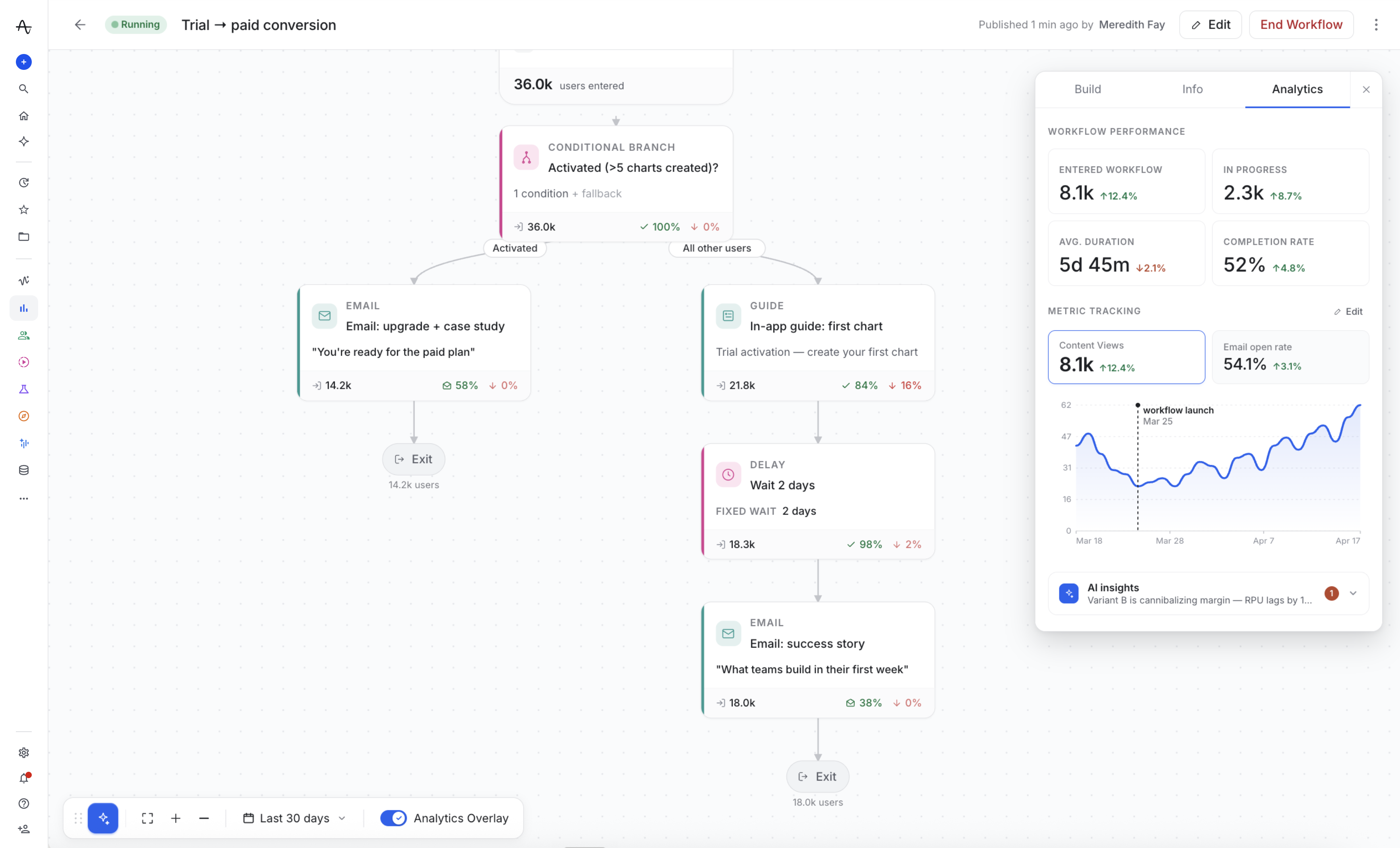Open the sidebar more ellipsis menu
The height and width of the screenshot is (848, 1400).
[24, 499]
